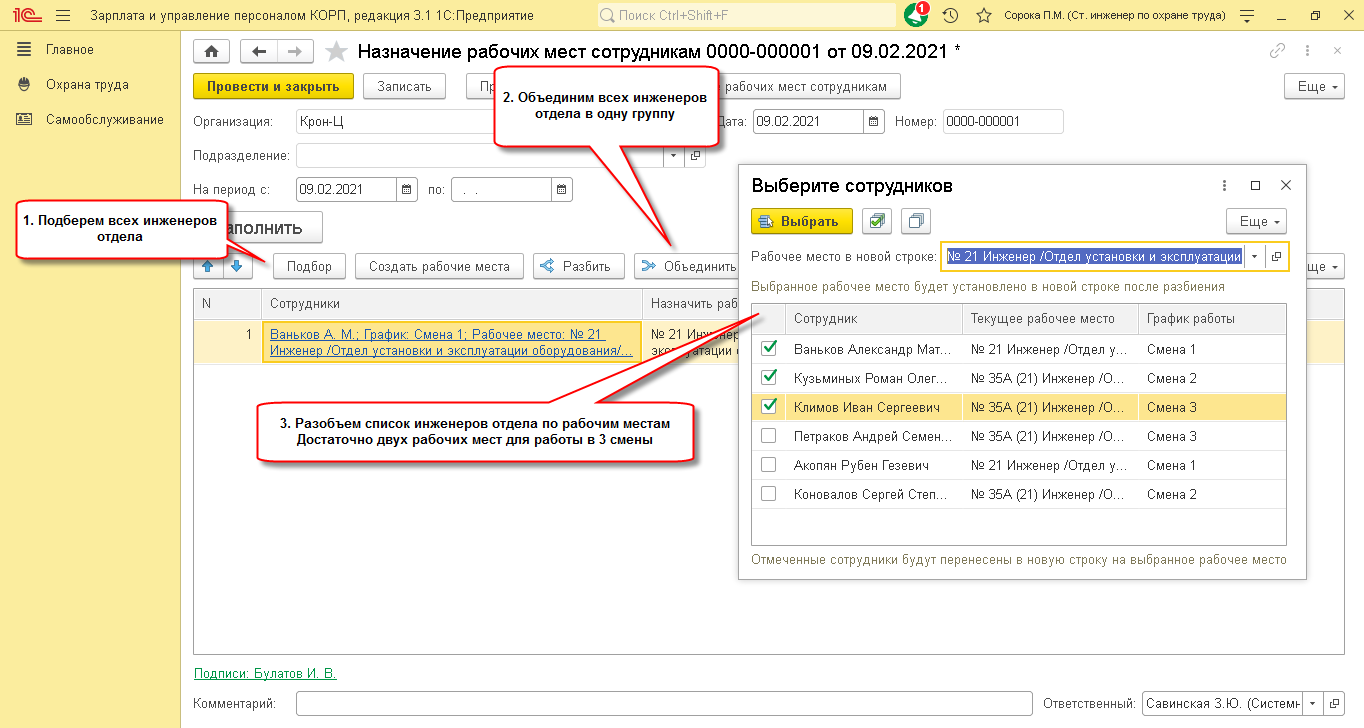Move the table row down with blue arrow
1364x728 pixels.
click(236, 266)
